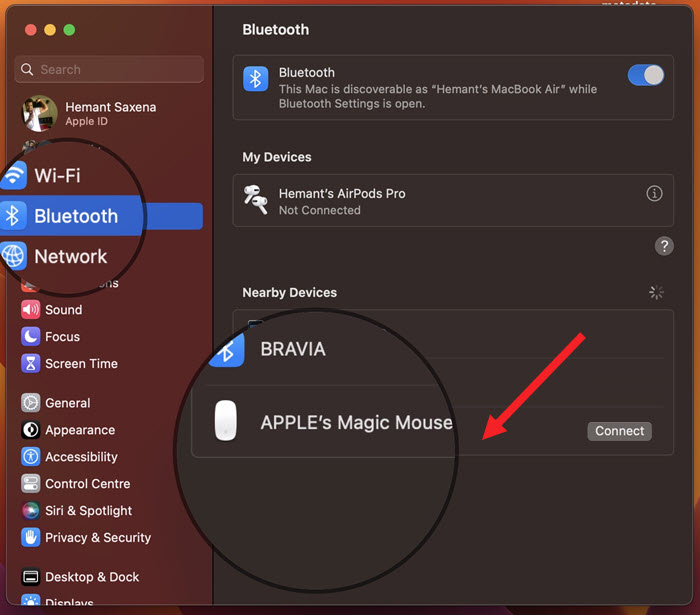Click the green zoom window button
Viewport: 700px width, 615px height.
(x=69, y=30)
